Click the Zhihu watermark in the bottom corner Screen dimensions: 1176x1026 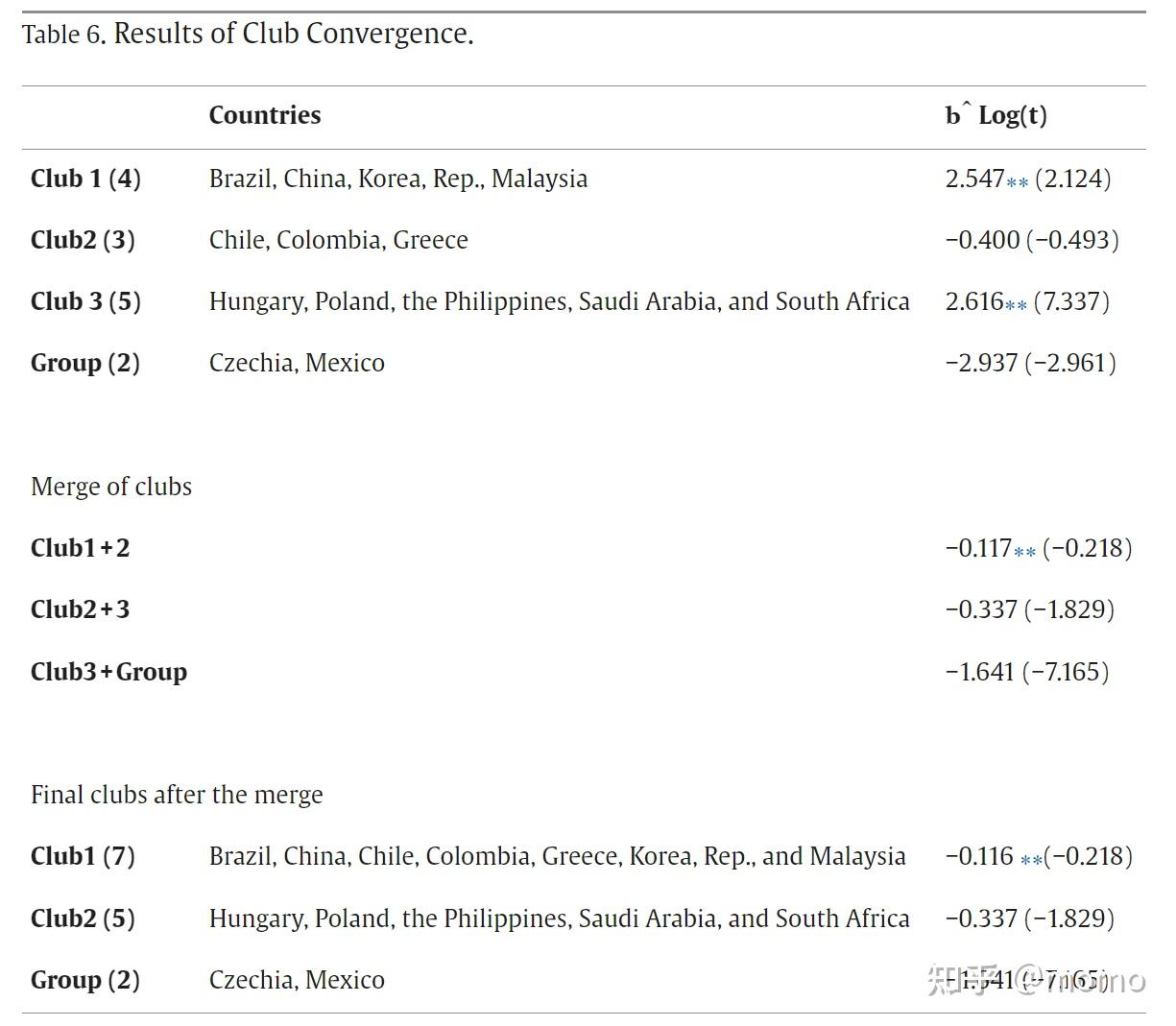1035,980
